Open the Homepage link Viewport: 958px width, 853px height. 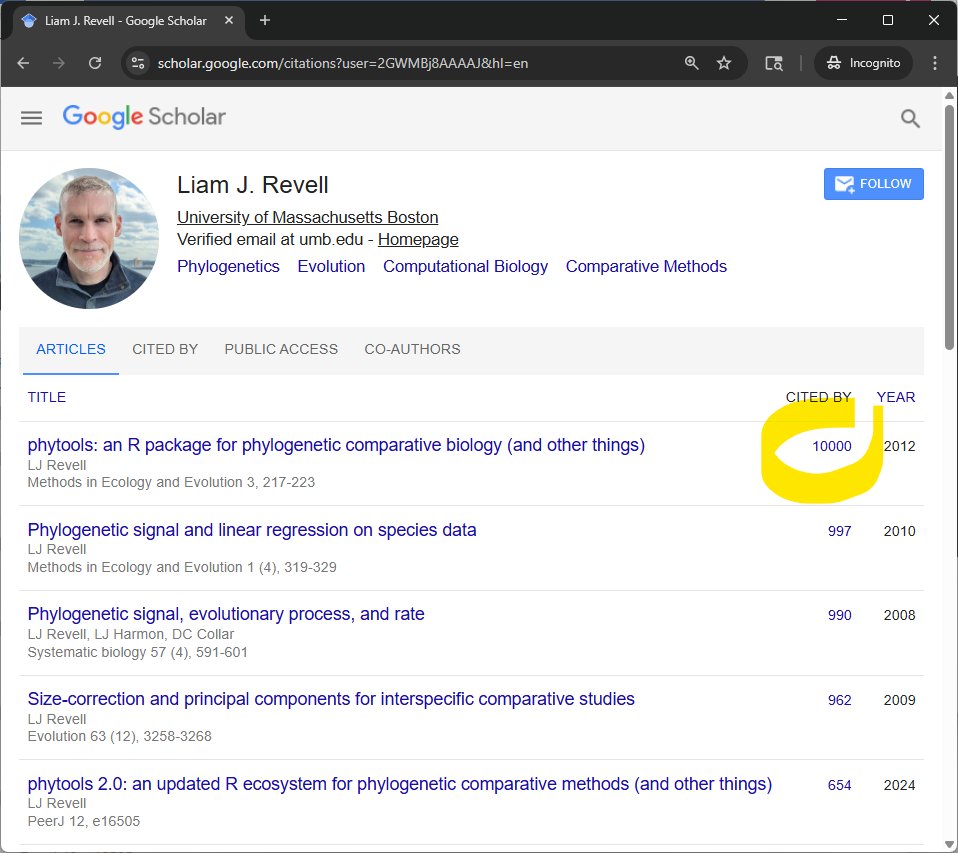418,240
